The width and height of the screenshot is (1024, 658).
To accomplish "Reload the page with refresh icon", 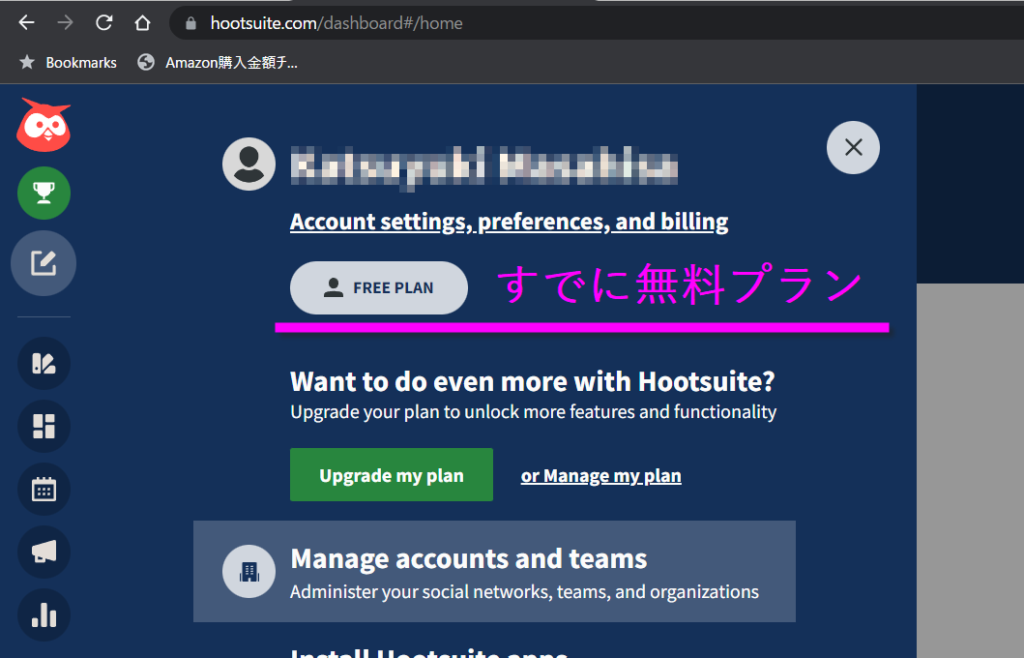I will pos(104,23).
